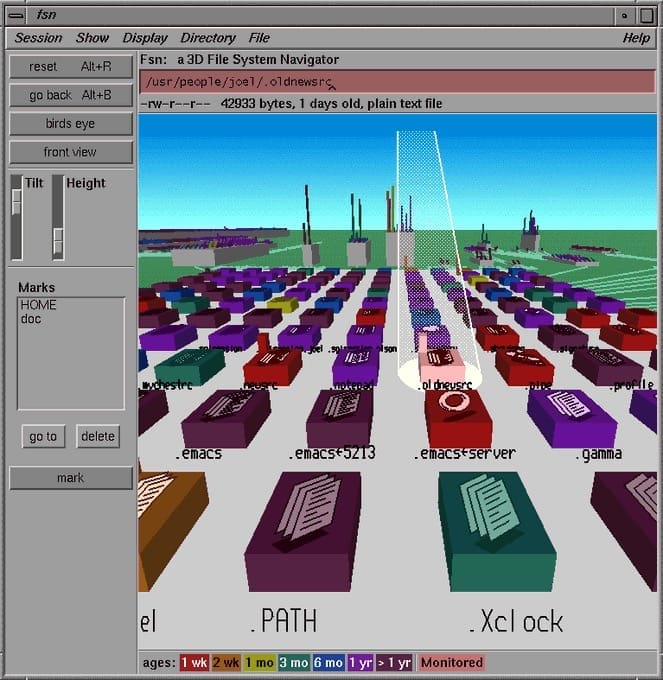Open the Session menu
This screenshot has height=680, width=663.
[38, 38]
